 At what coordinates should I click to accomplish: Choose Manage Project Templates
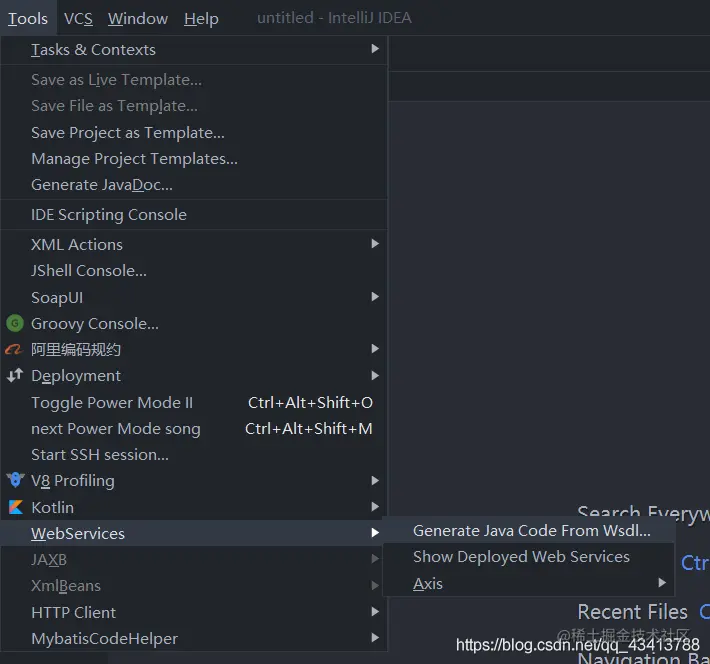tap(194, 159)
